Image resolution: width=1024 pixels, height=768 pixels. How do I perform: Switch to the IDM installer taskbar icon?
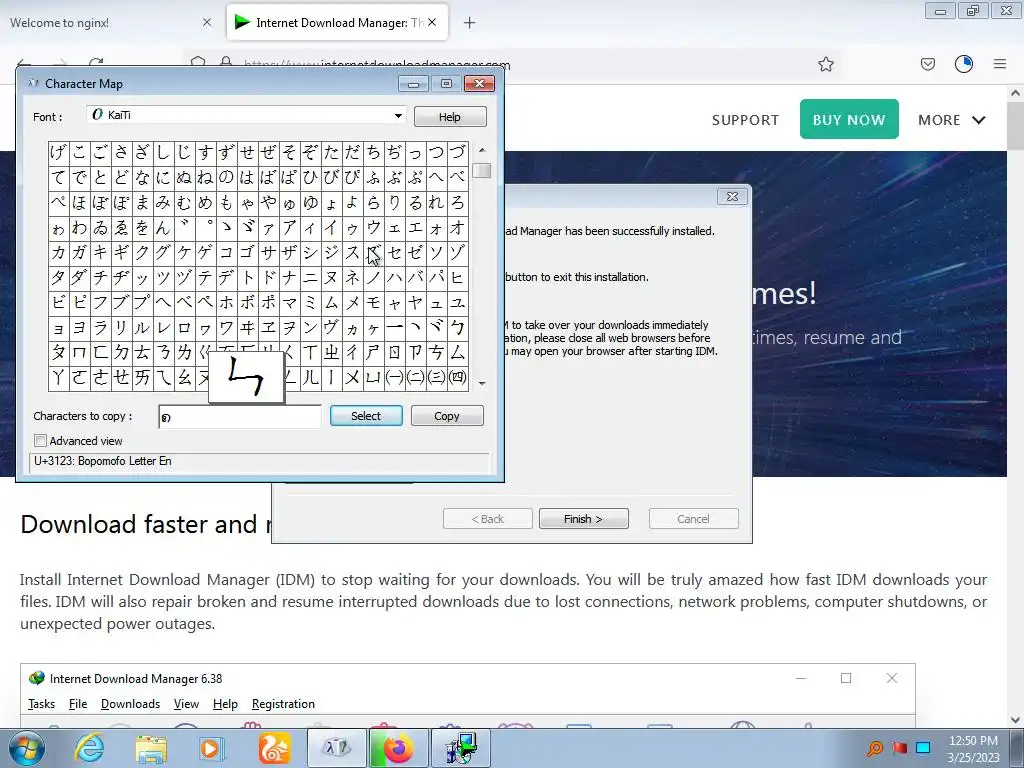(x=461, y=748)
